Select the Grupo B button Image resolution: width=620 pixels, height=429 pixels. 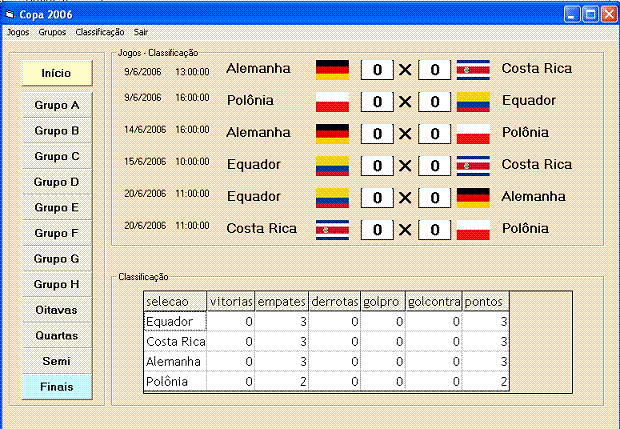(56, 131)
